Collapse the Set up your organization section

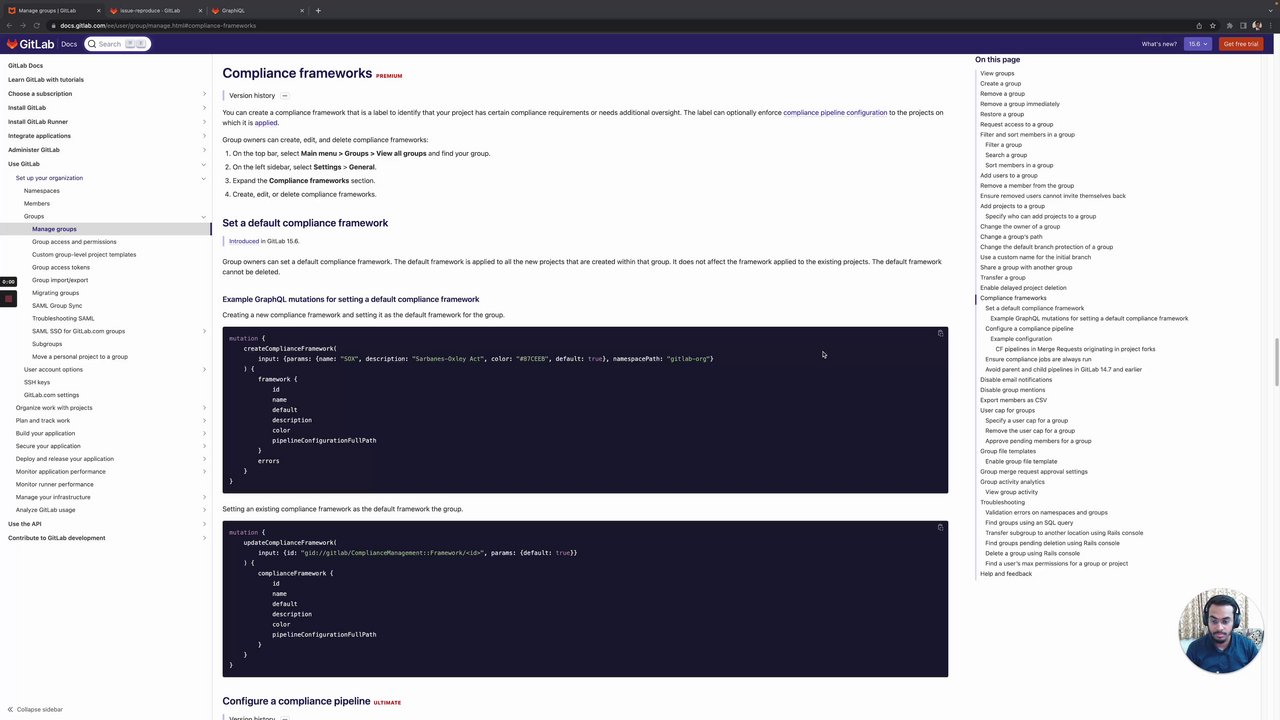pos(204,178)
